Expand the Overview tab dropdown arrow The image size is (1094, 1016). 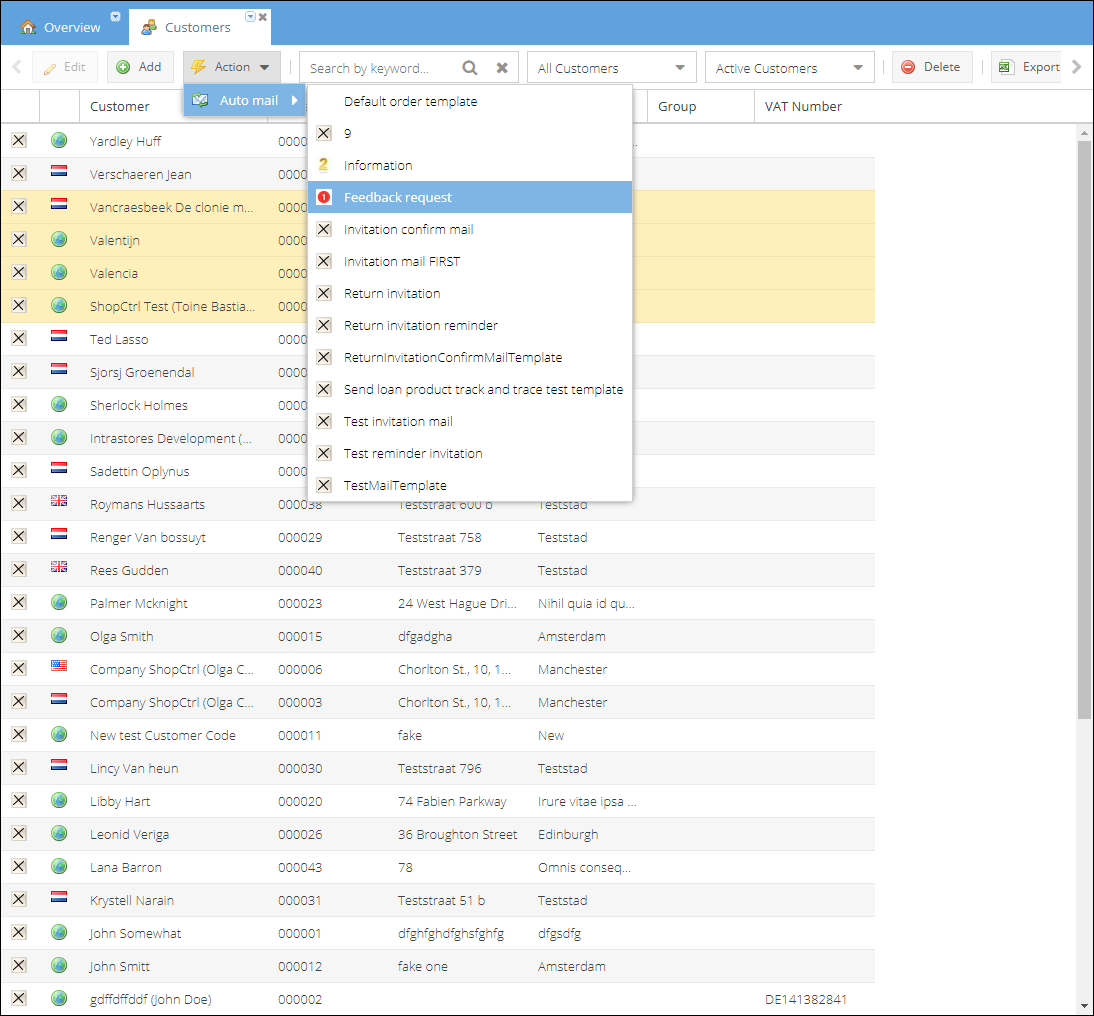pos(116,16)
